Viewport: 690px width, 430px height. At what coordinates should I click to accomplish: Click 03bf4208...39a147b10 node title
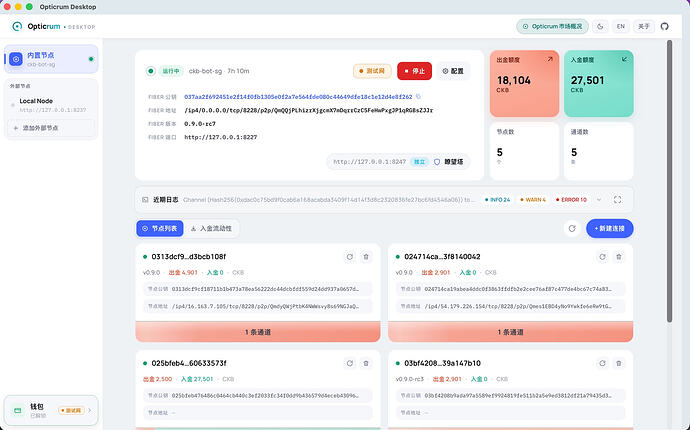(x=442, y=363)
